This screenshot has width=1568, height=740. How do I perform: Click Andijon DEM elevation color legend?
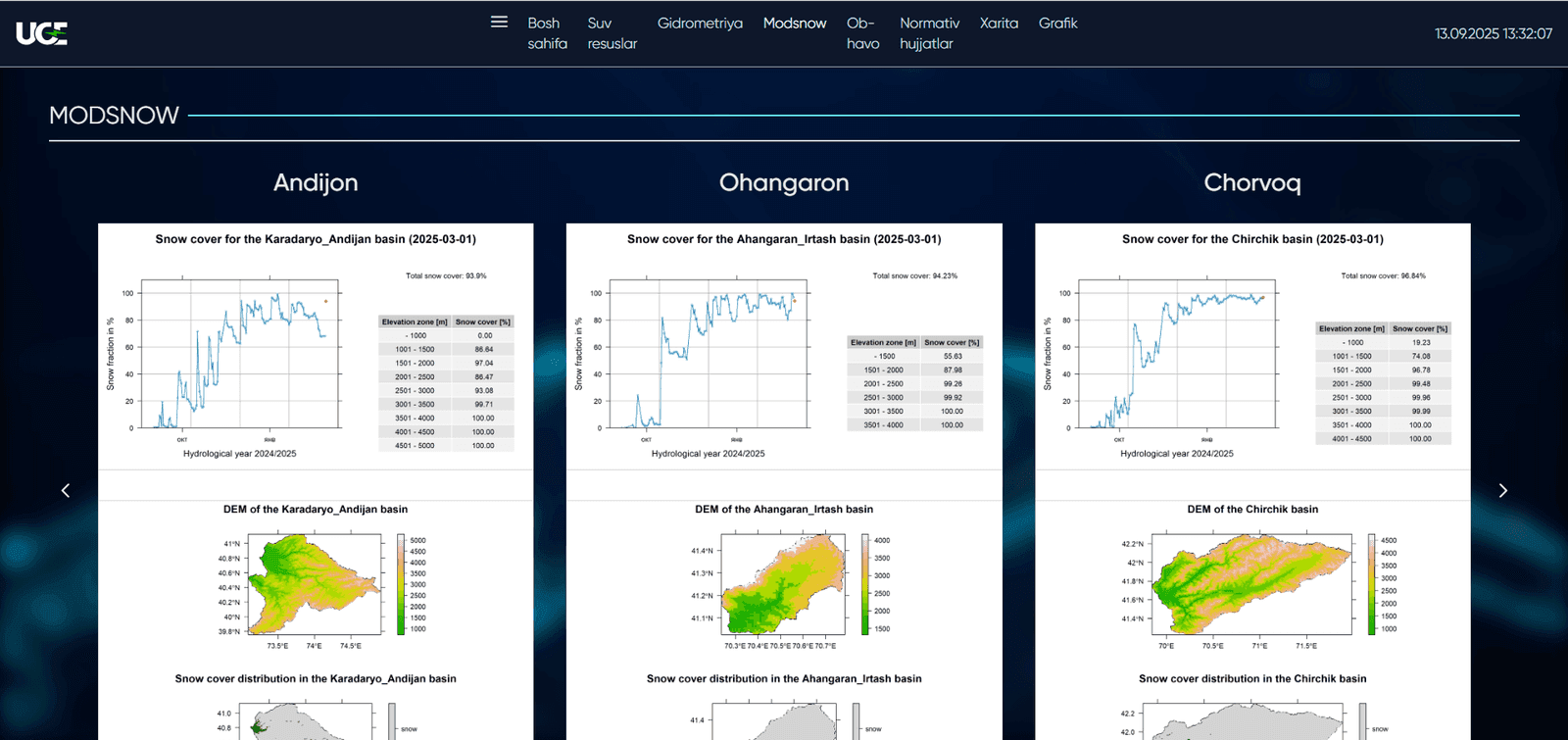coord(401,585)
